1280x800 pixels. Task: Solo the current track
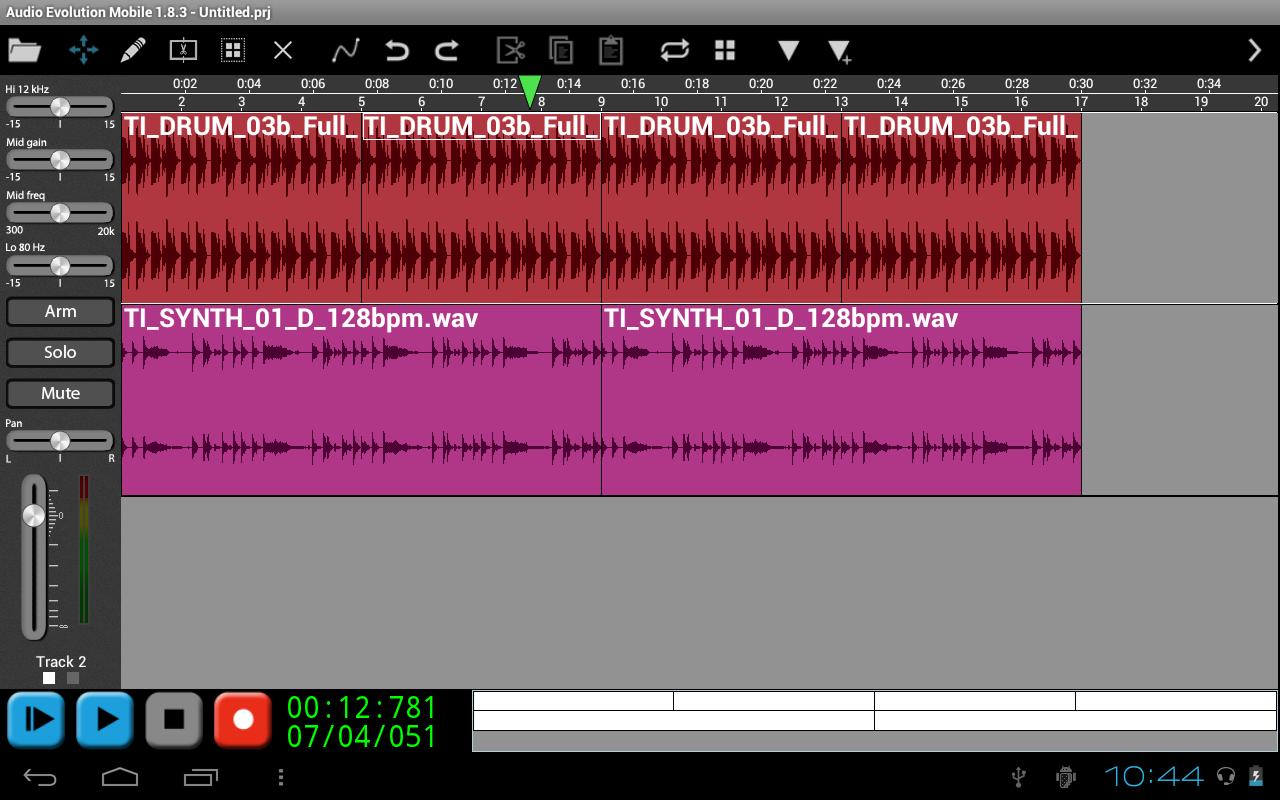pyautogui.click(x=60, y=352)
